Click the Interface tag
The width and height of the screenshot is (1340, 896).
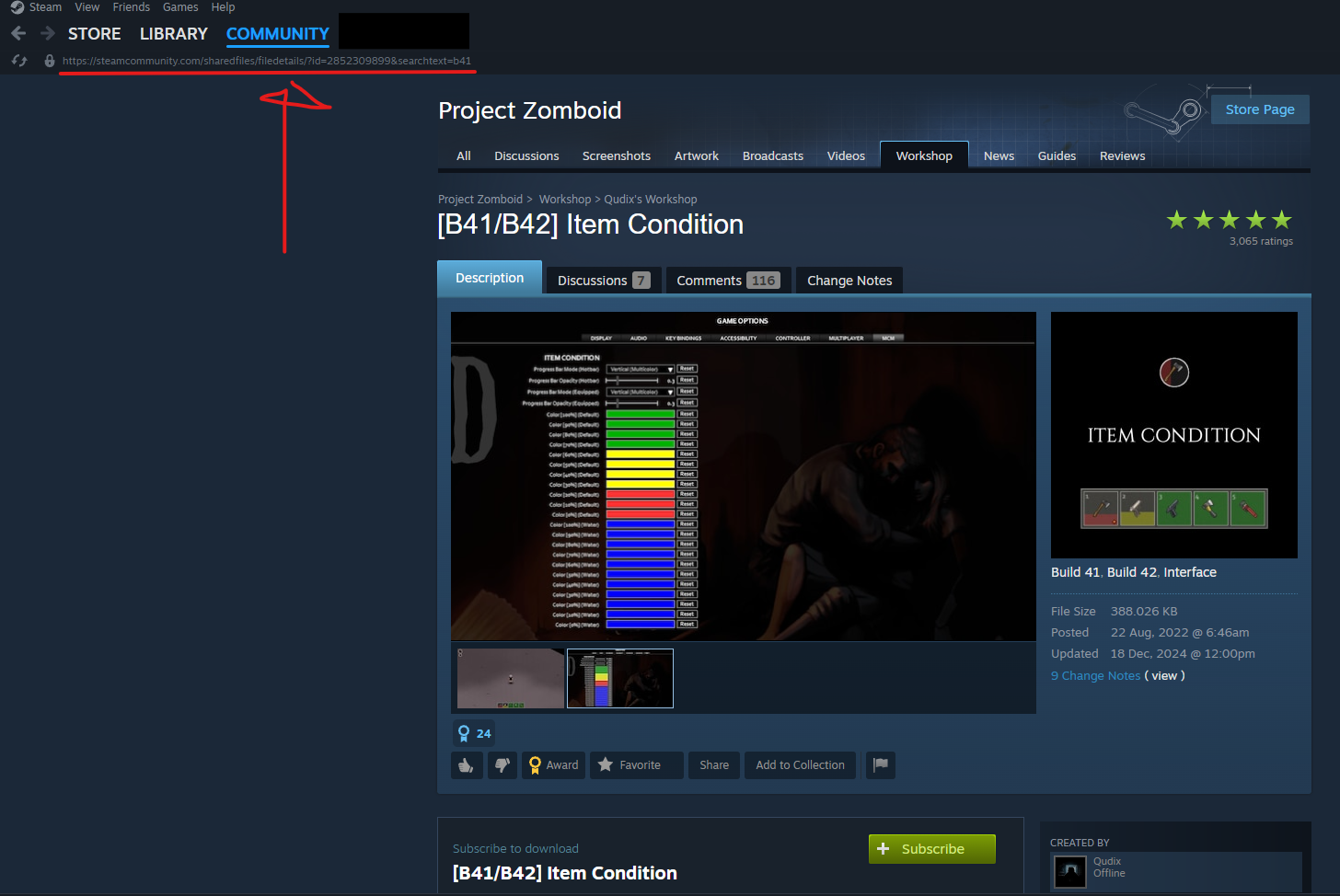1190,572
